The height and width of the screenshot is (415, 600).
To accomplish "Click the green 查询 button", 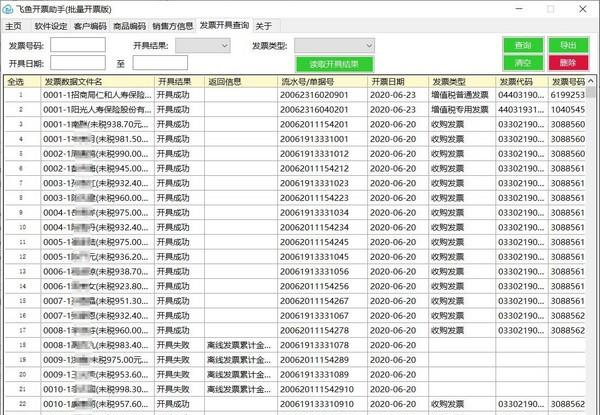I will coord(523,45).
